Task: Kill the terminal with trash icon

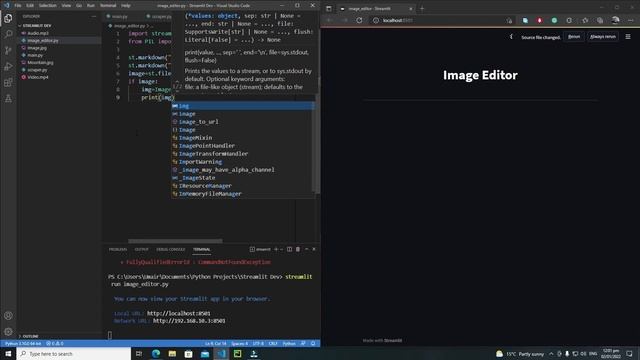Action: (x=298, y=249)
